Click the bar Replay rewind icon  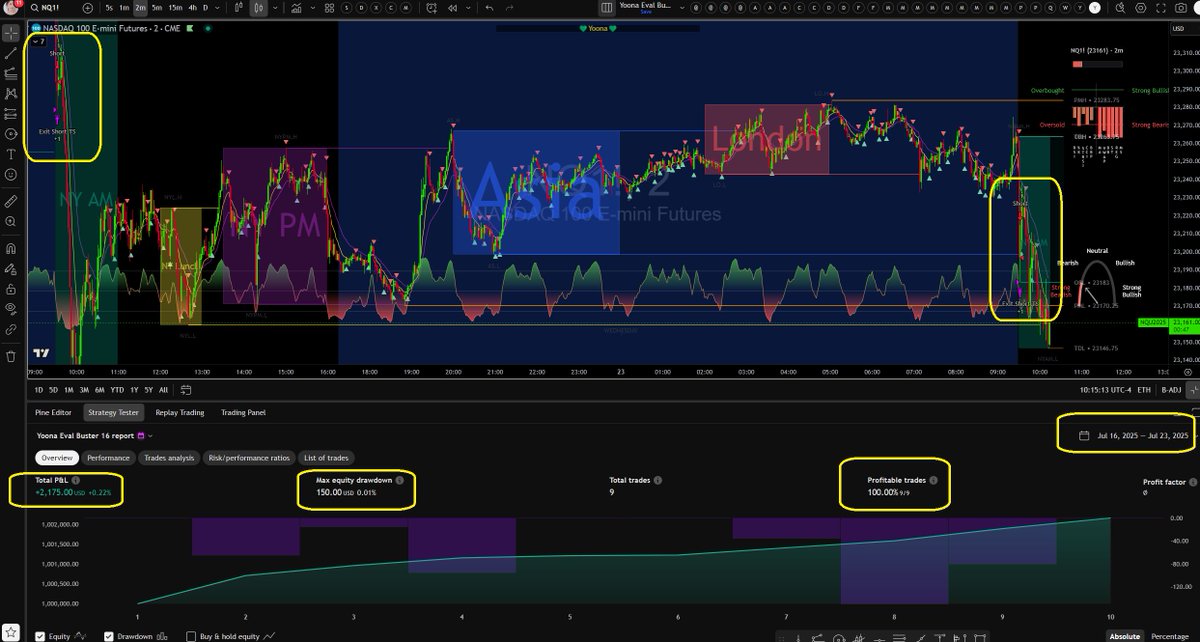[452, 8]
